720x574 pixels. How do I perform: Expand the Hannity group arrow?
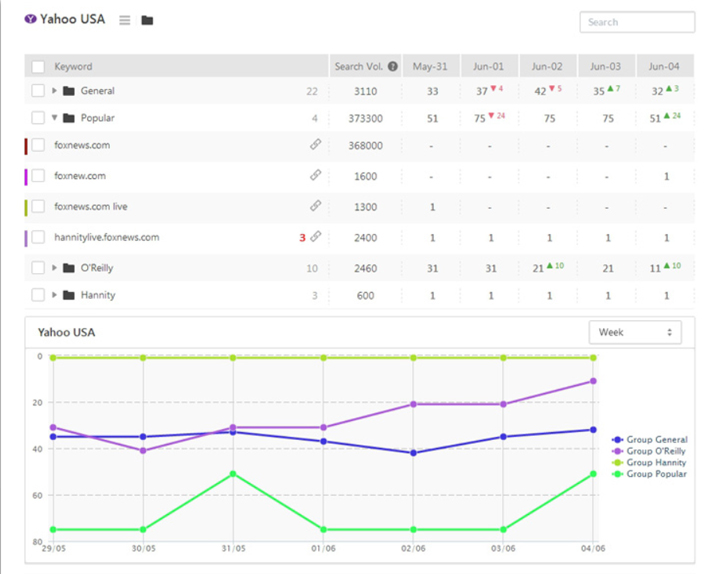[x=54, y=295]
